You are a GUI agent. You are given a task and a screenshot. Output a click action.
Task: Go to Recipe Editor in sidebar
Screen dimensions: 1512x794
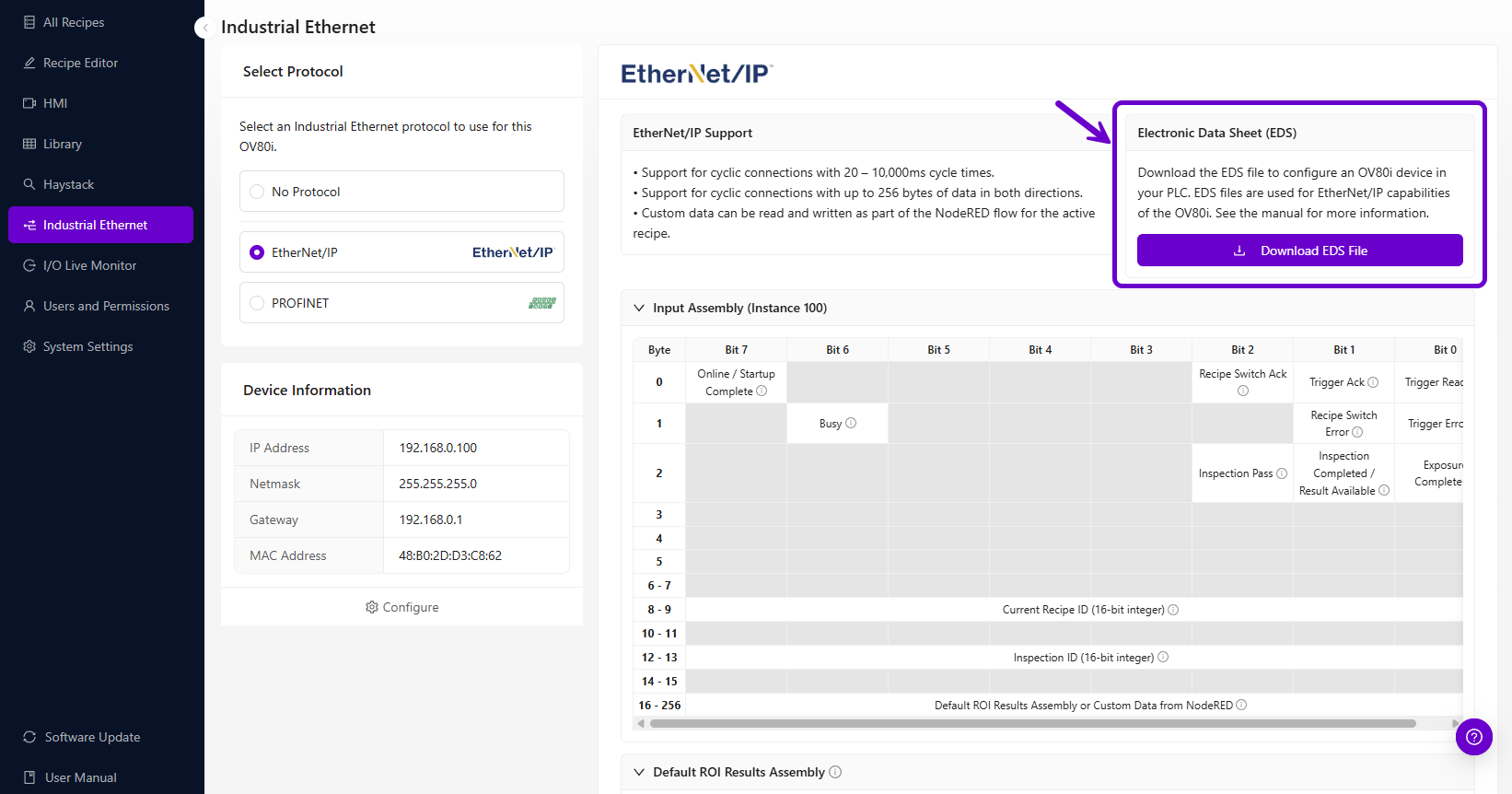pos(80,63)
